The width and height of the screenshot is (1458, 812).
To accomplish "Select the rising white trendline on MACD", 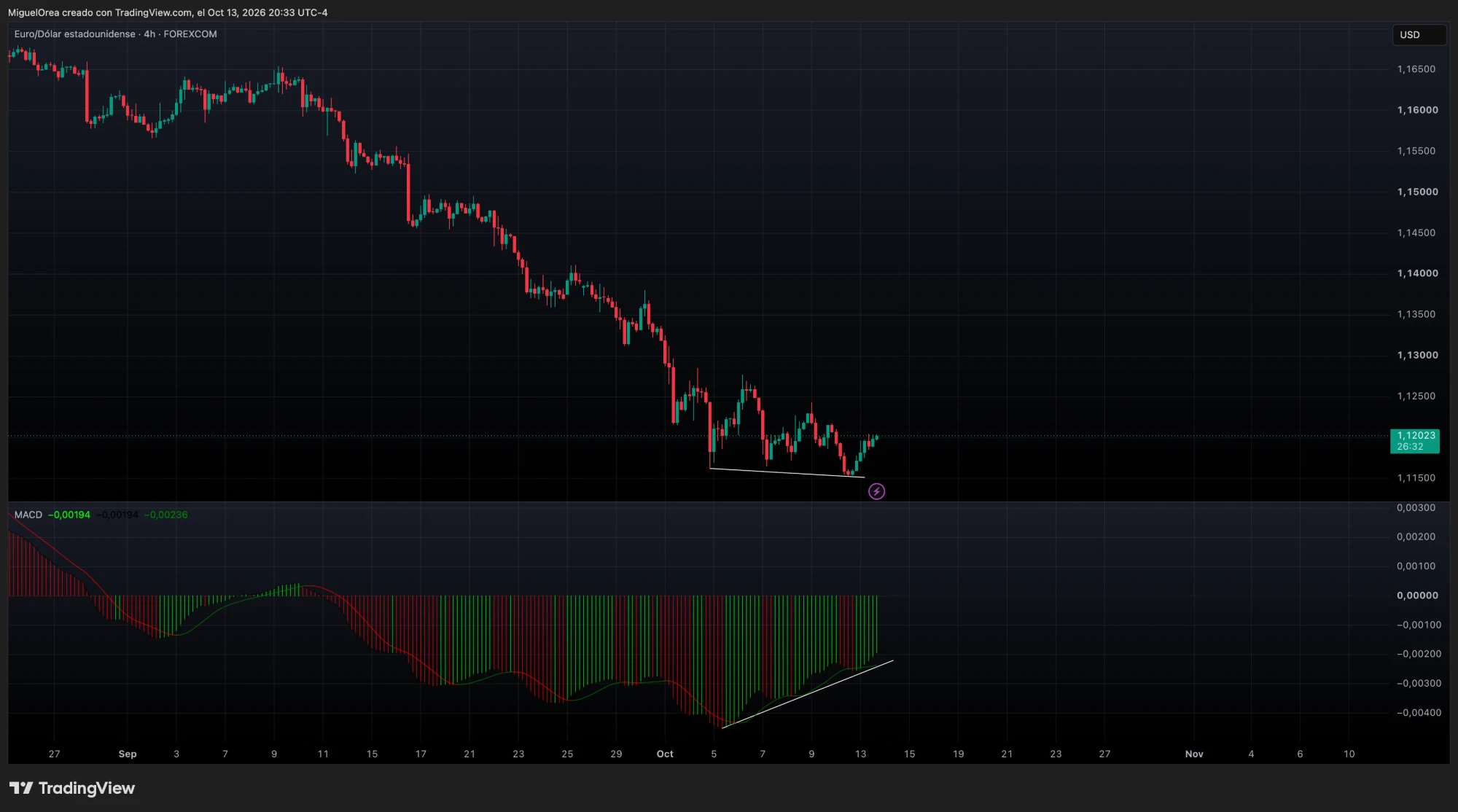I will (x=808, y=694).
